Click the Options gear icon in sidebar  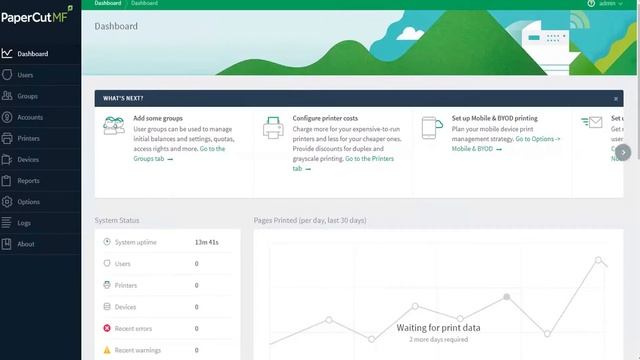(7, 202)
